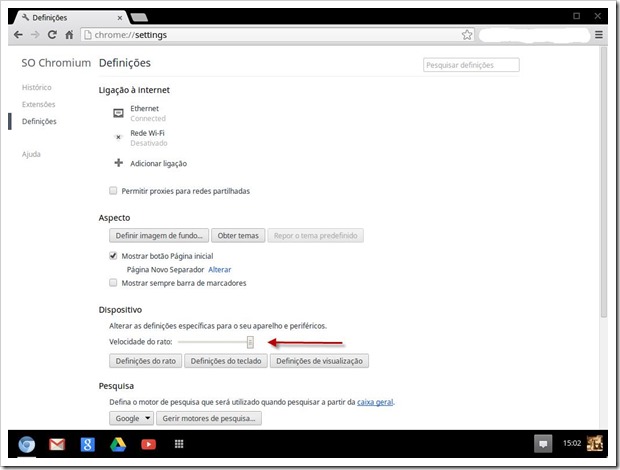Viewport: 620px width, 470px height.
Task: Select the Ethernet connection icon
Action: [x=118, y=113]
